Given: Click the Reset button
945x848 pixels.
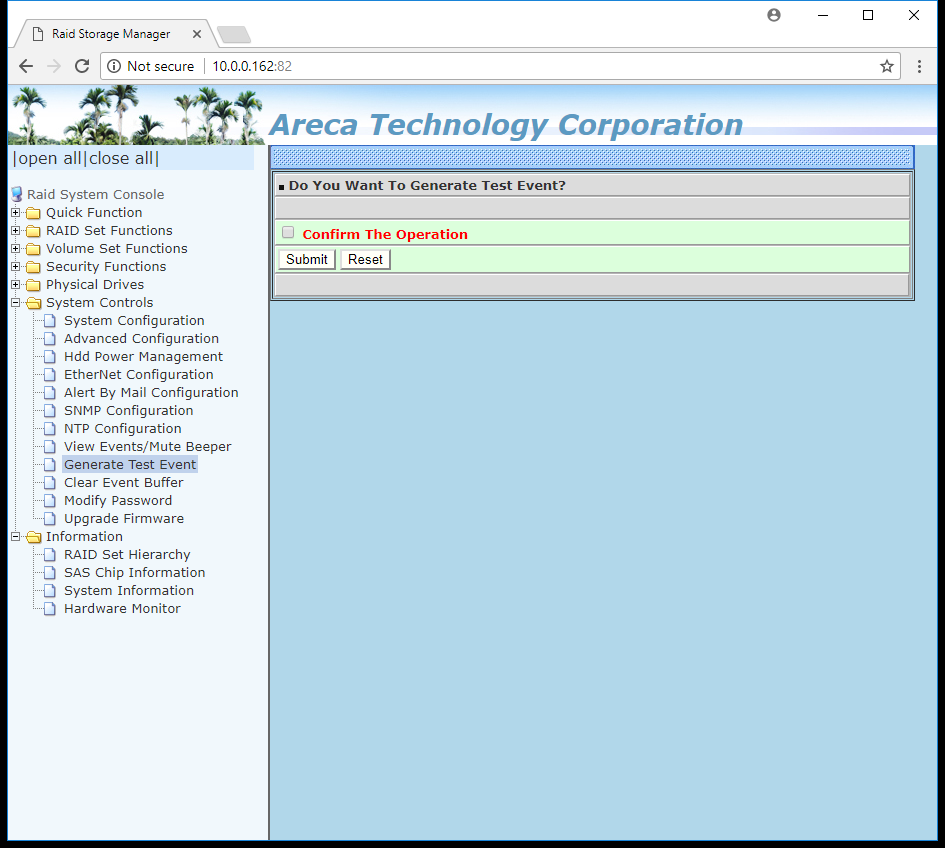Looking at the screenshot, I should 365,260.
